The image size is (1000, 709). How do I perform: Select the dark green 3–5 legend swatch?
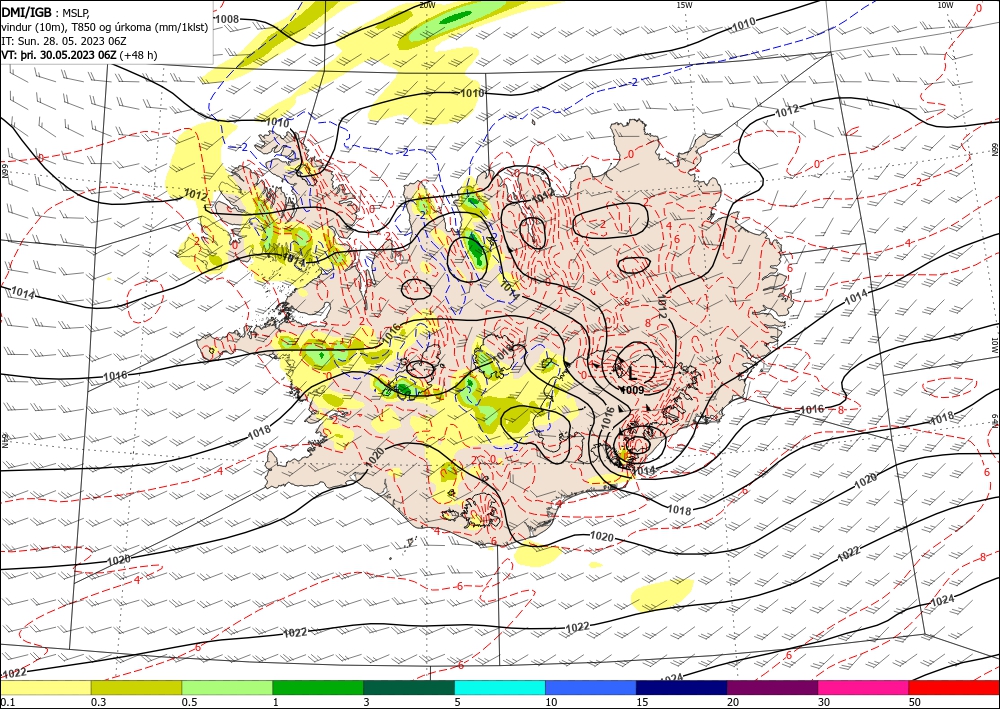tap(409, 687)
